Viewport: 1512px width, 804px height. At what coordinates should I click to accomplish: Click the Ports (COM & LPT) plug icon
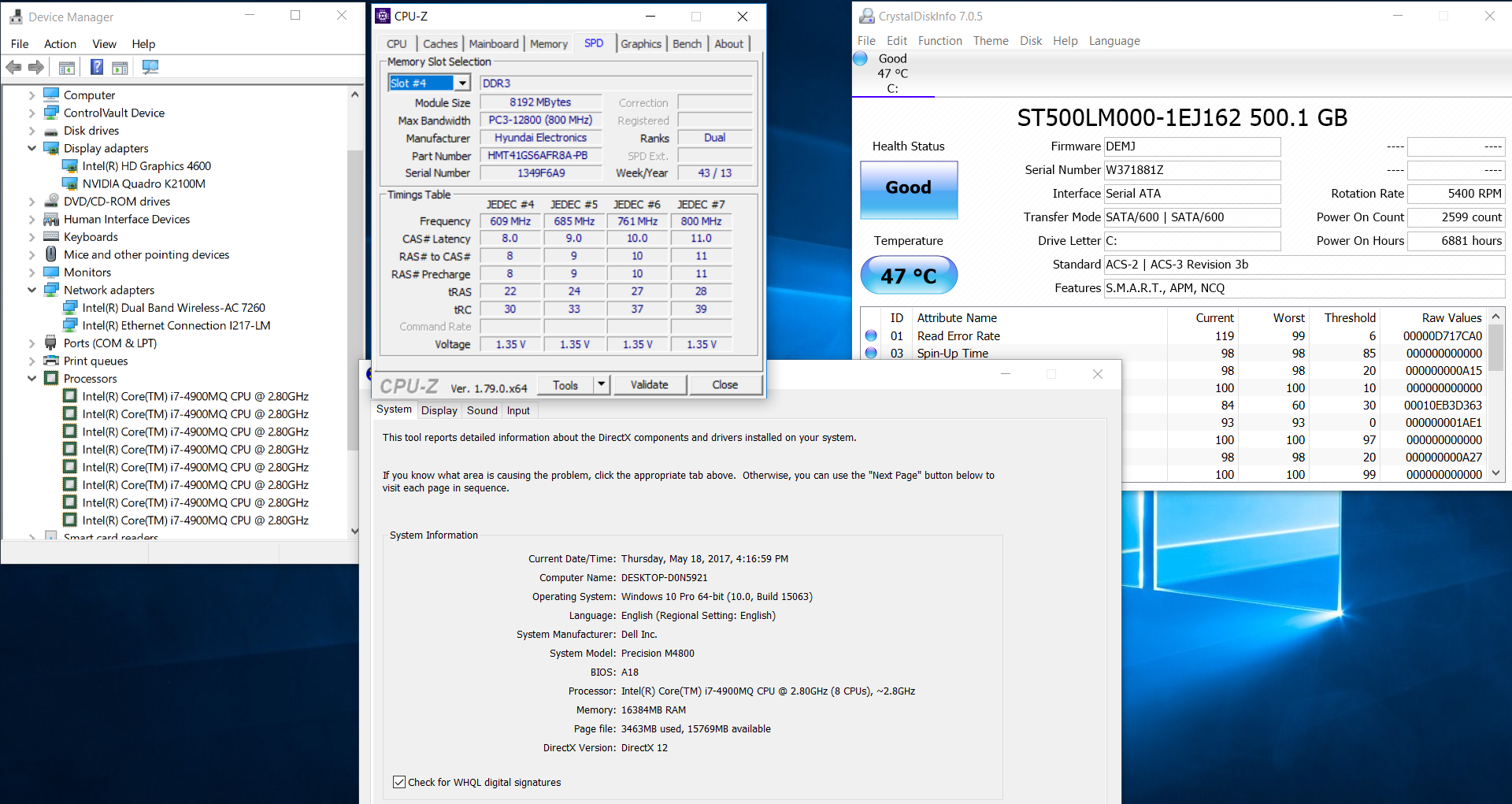[x=51, y=343]
